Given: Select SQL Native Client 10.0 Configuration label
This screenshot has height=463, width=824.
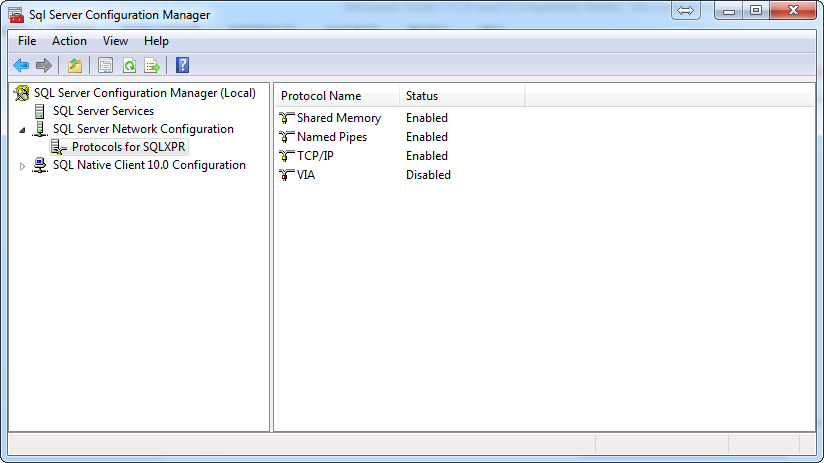Looking at the screenshot, I should pyautogui.click(x=149, y=165).
